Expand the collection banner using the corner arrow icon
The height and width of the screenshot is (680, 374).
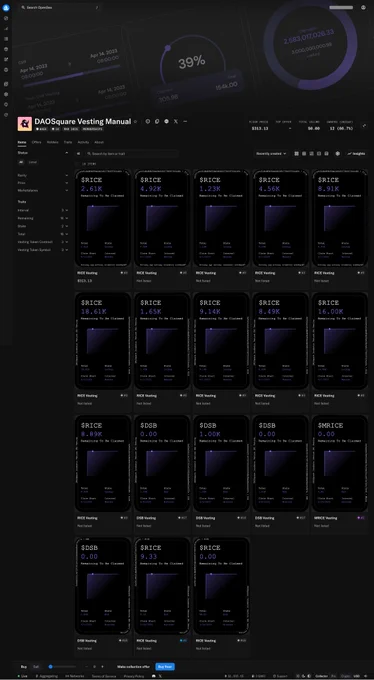coord(364,125)
